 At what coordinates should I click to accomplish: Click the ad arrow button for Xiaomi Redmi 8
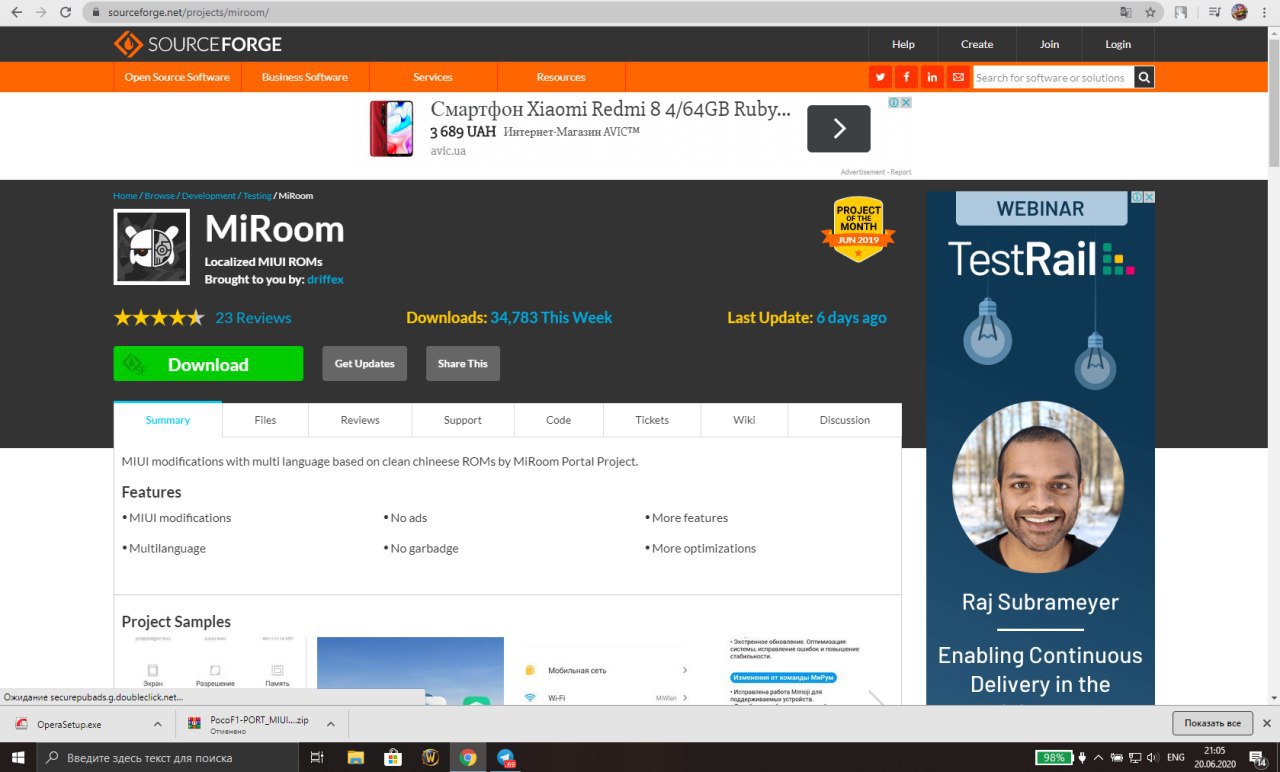[x=839, y=128]
